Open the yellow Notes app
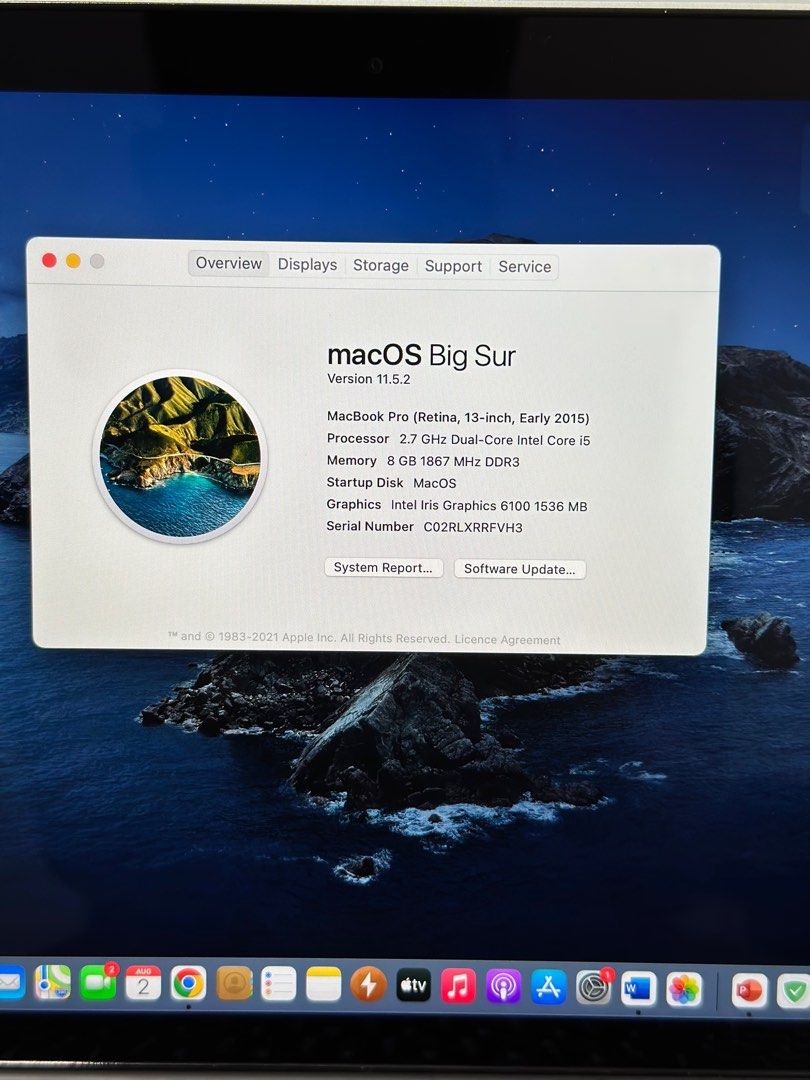The height and width of the screenshot is (1080, 810). click(x=323, y=985)
